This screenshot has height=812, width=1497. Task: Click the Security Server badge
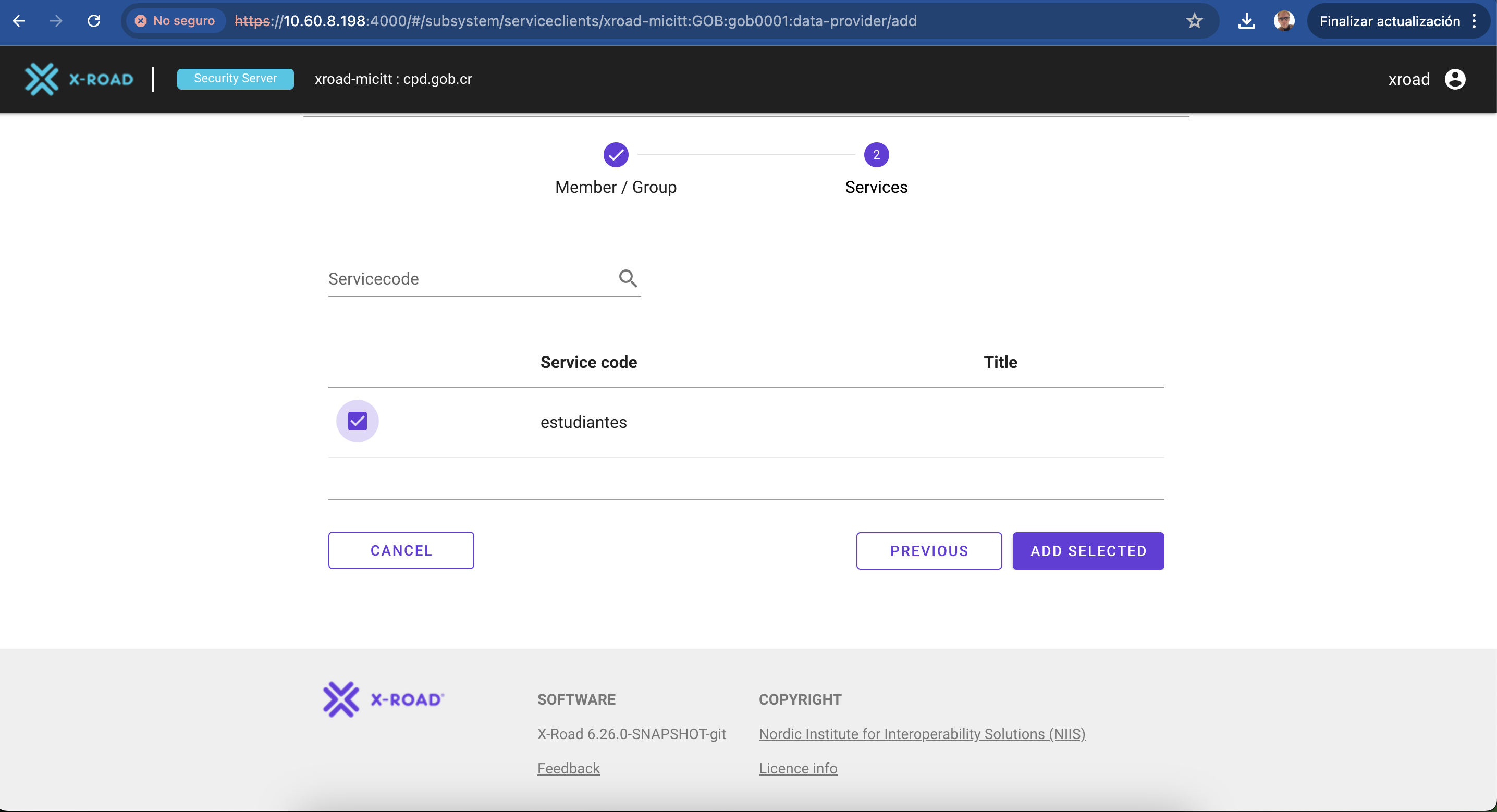pos(236,79)
